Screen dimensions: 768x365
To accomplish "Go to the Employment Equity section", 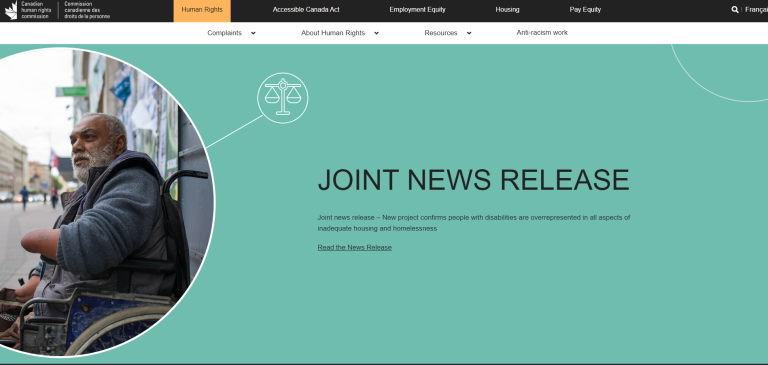I will [417, 10].
